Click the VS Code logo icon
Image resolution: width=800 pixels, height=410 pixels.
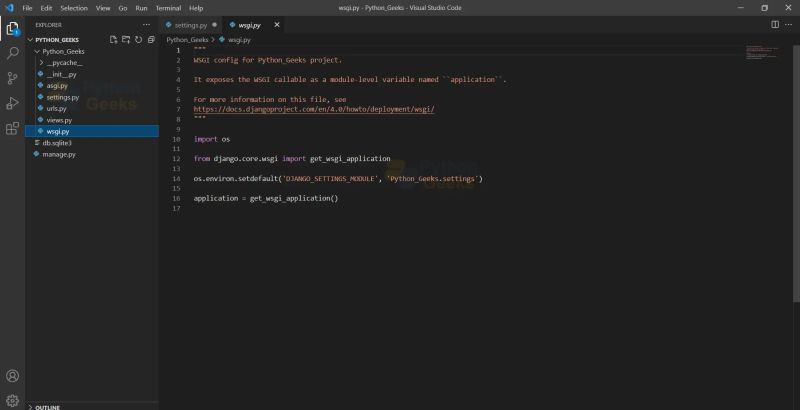point(9,8)
